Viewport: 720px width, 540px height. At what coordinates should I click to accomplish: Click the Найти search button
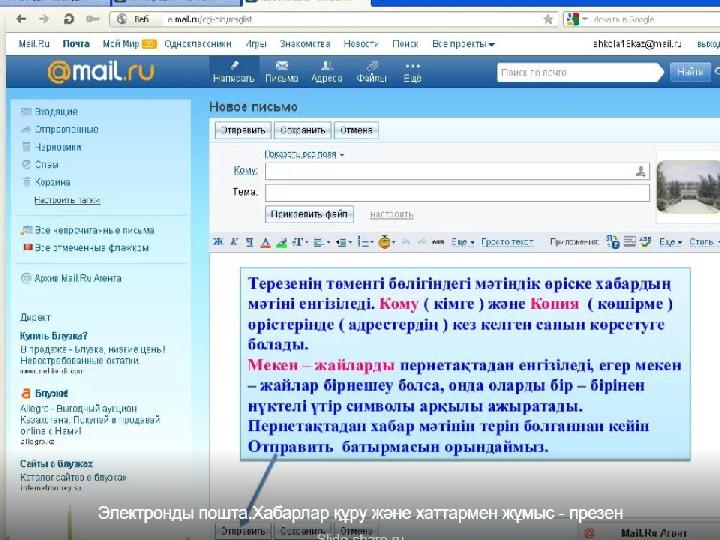point(690,72)
